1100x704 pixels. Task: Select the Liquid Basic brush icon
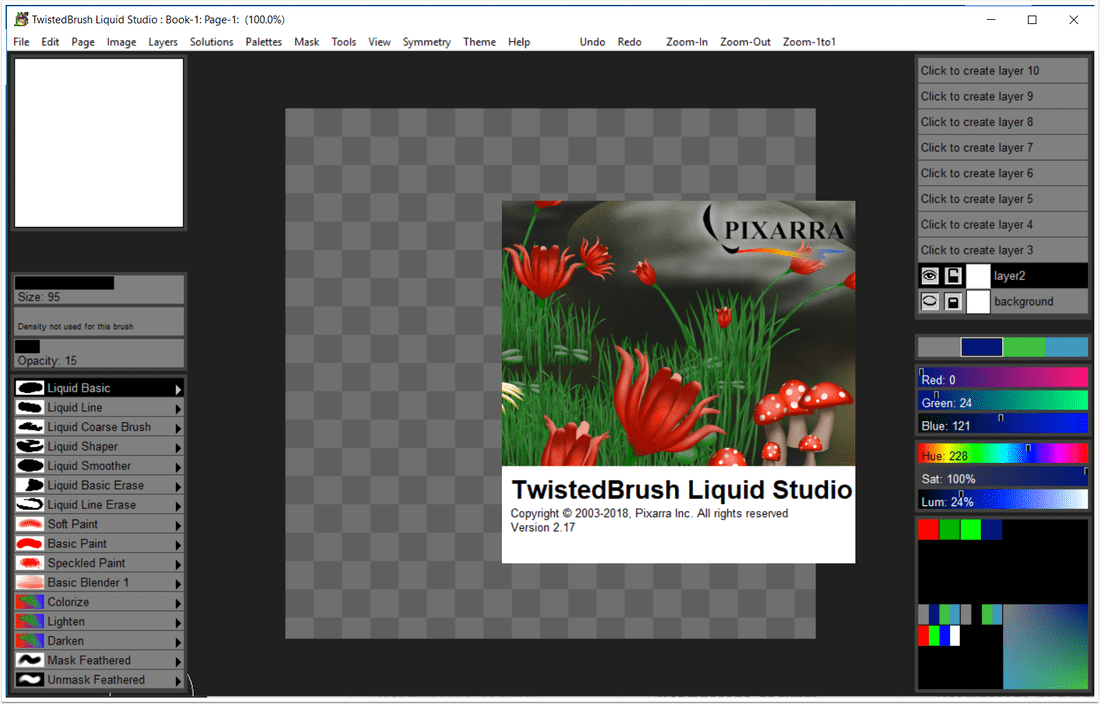point(30,388)
